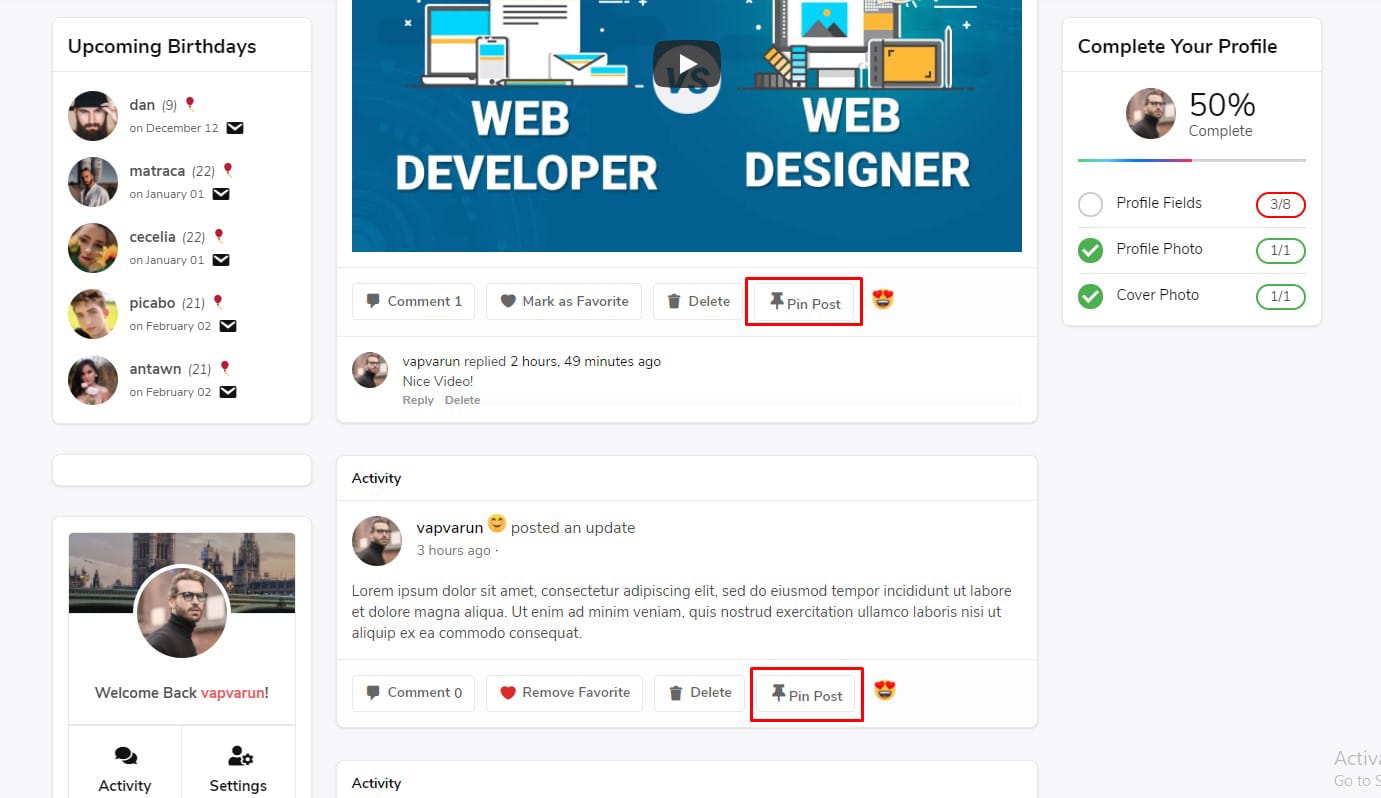Delete the Nice Video comment reply
This screenshot has height=798, width=1381.
point(462,400)
